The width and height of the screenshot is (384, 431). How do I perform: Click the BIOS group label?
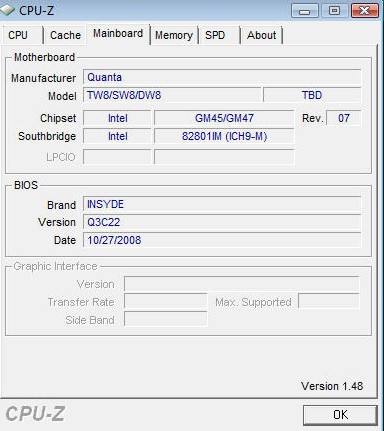(26, 185)
